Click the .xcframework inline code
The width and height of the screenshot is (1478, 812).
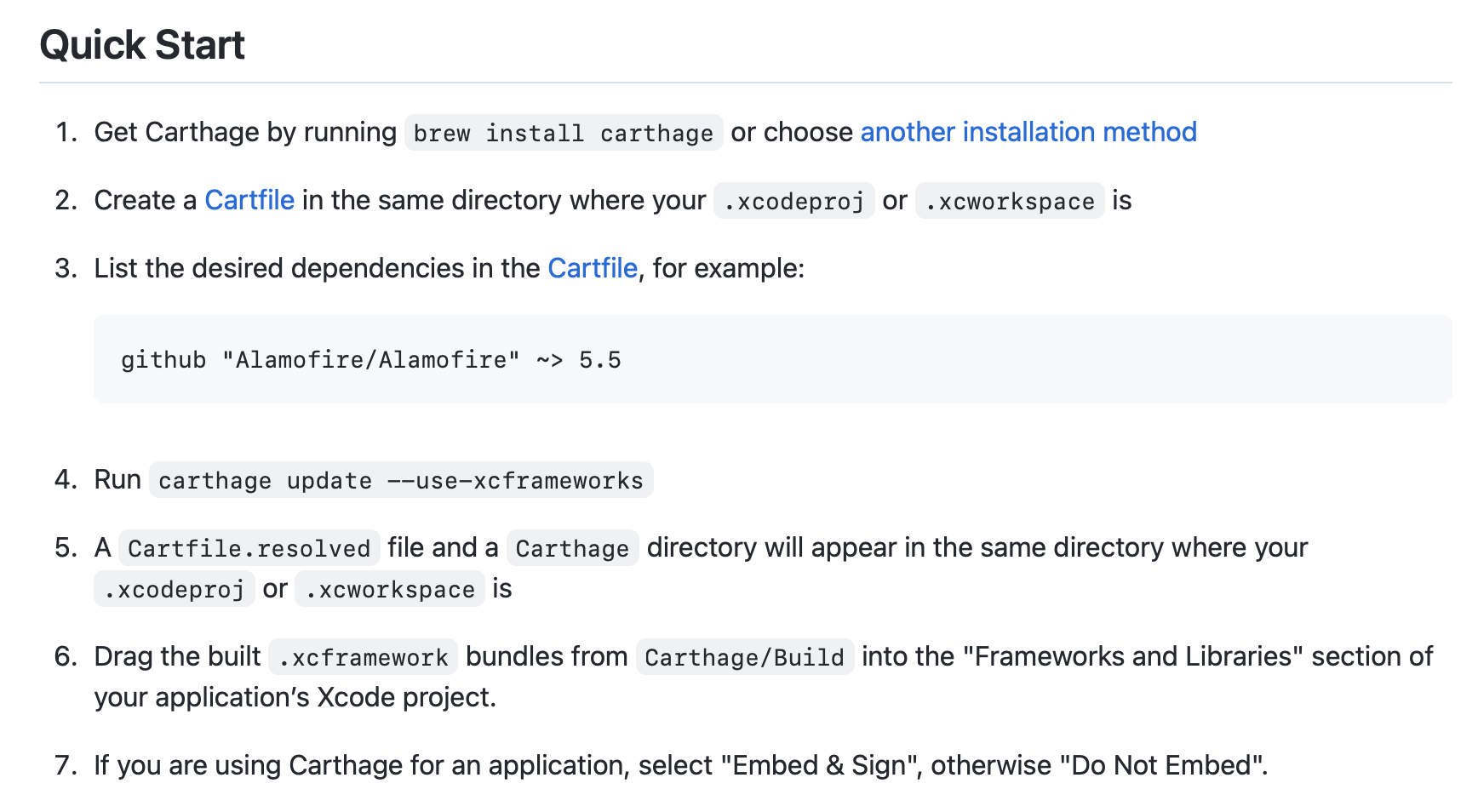pyautogui.click(x=364, y=657)
